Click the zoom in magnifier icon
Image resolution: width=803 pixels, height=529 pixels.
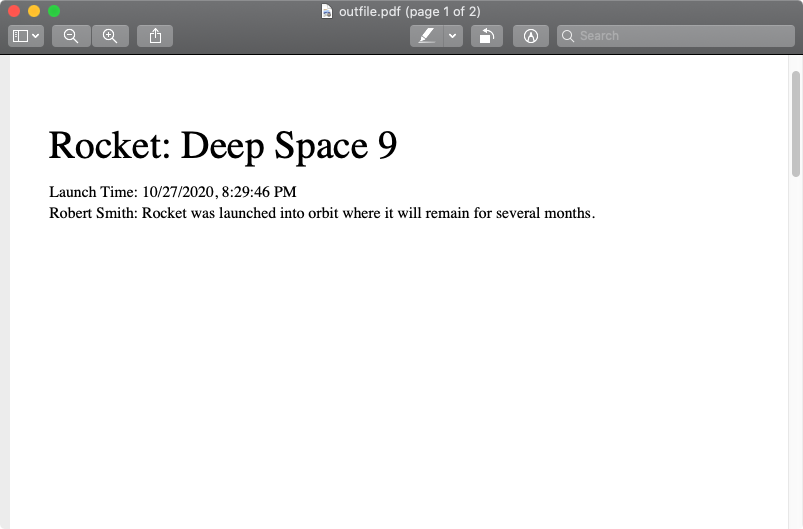point(110,36)
